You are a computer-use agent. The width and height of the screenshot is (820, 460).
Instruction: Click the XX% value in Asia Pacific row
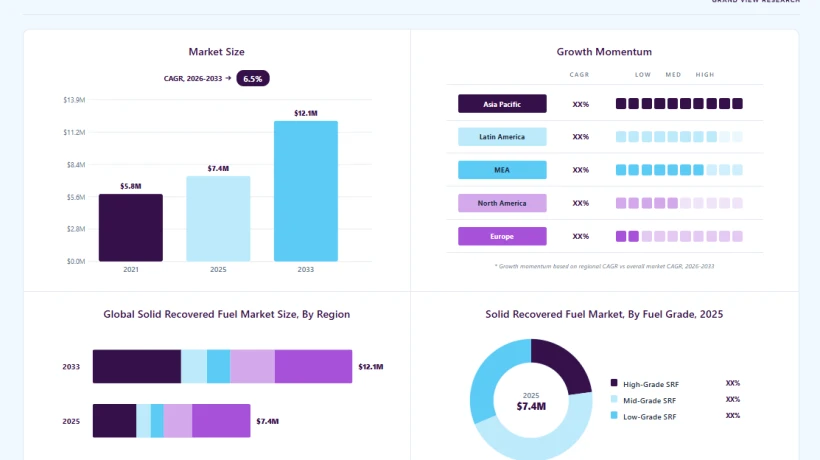click(x=580, y=104)
